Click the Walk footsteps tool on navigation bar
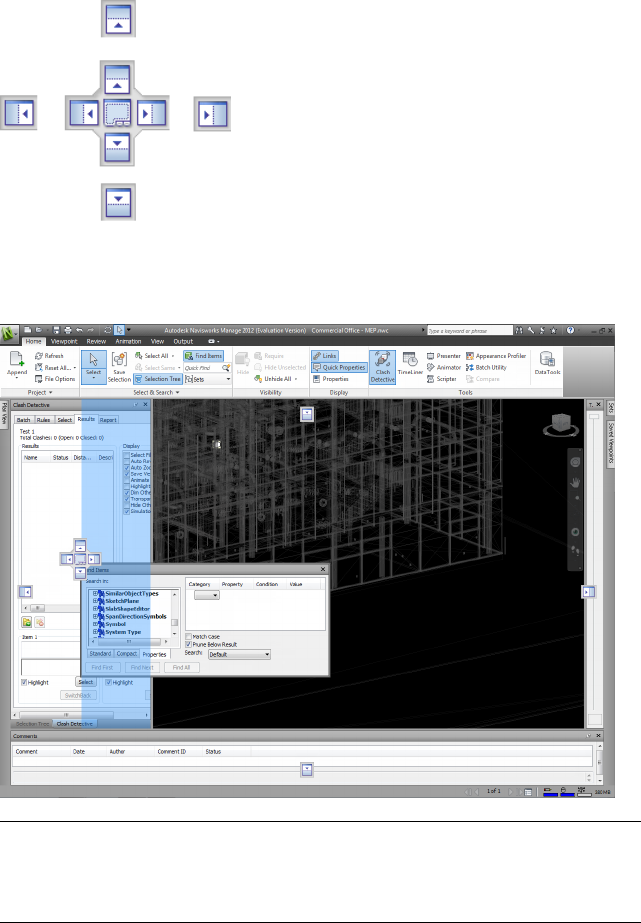The height and width of the screenshot is (923, 641). (x=576, y=550)
